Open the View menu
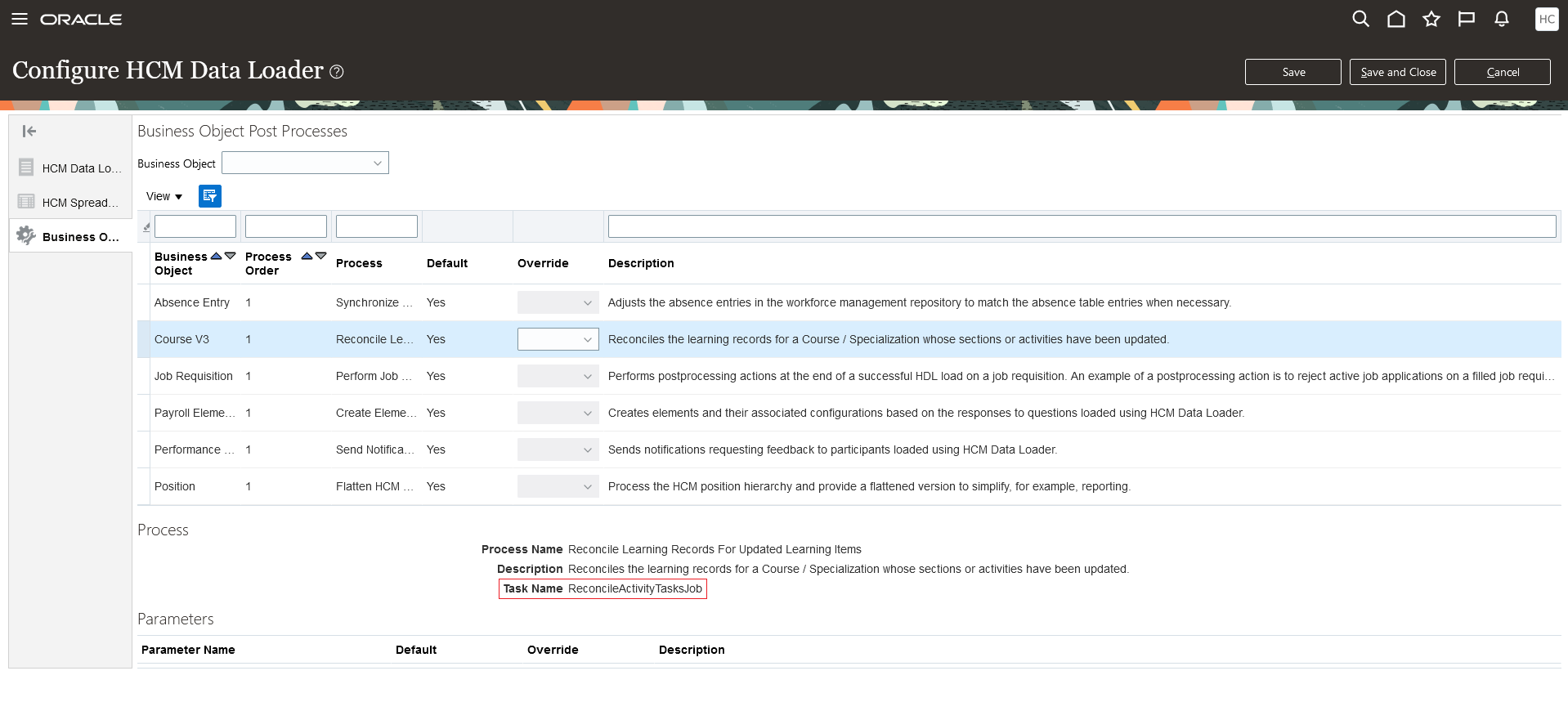Viewport: 1568px width, 720px height. tap(164, 196)
